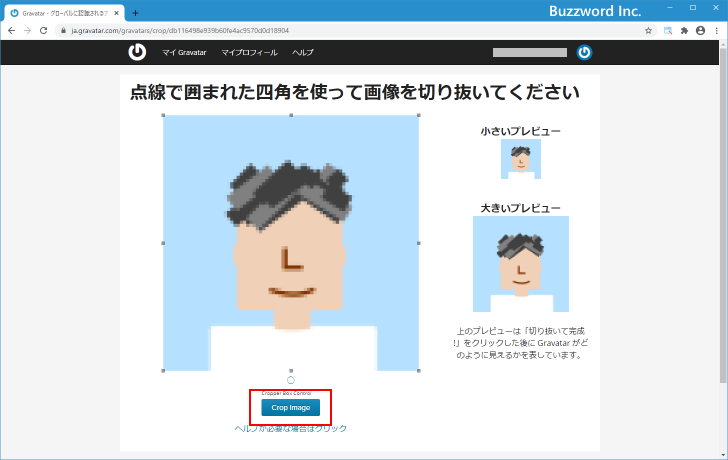Bookmark this page with star icon

click(648, 31)
